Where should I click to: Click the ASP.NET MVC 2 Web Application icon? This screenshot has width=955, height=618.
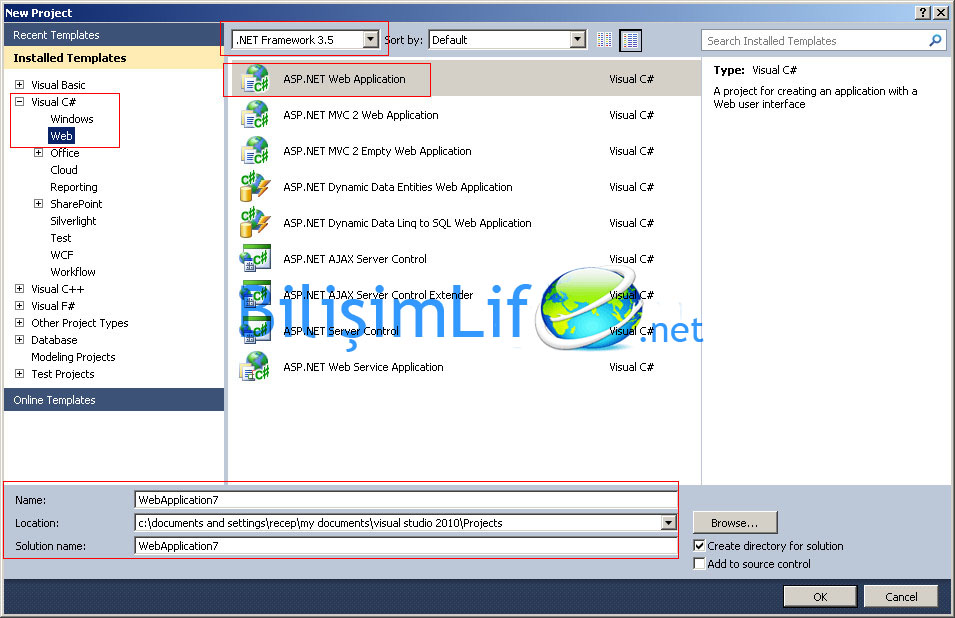coord(255,115)
